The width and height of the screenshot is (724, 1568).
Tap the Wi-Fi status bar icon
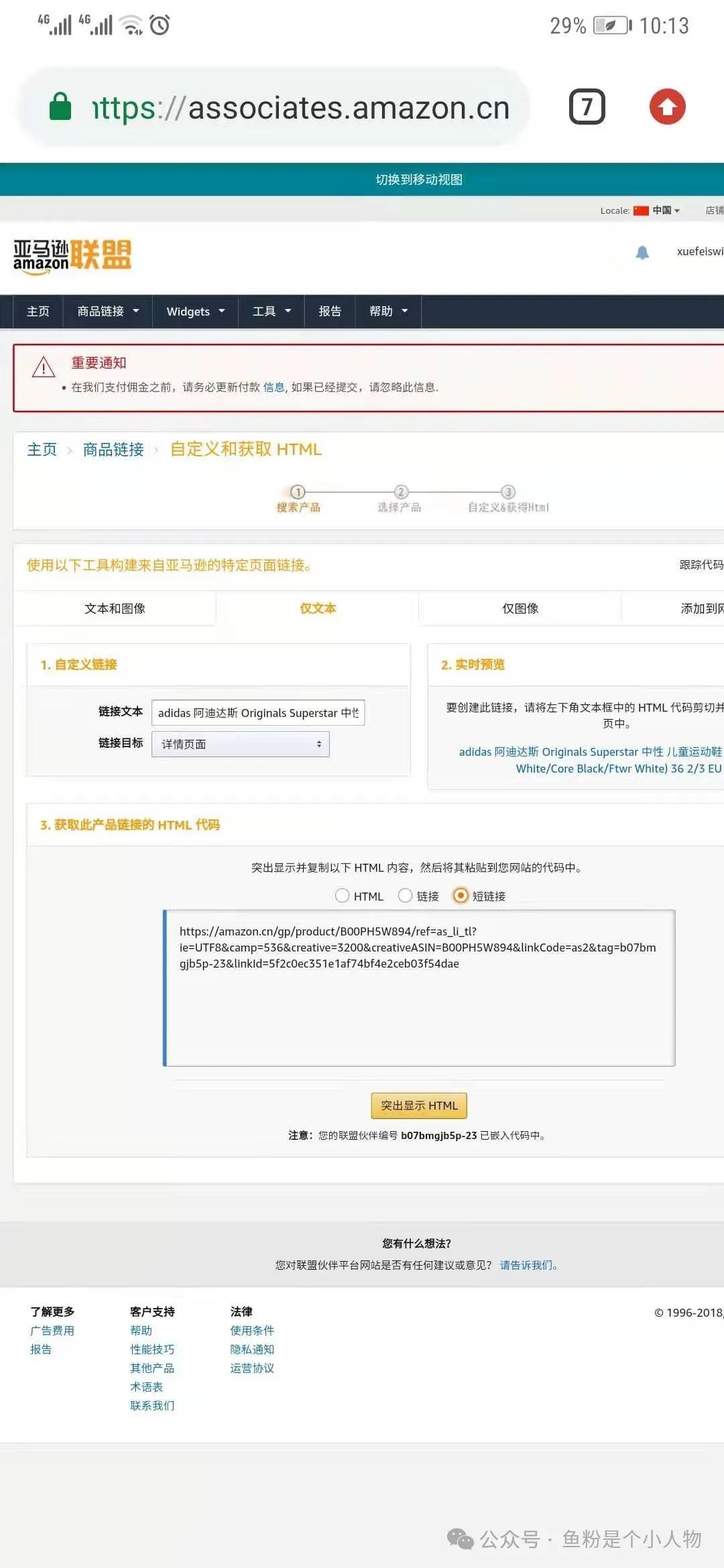131,25
